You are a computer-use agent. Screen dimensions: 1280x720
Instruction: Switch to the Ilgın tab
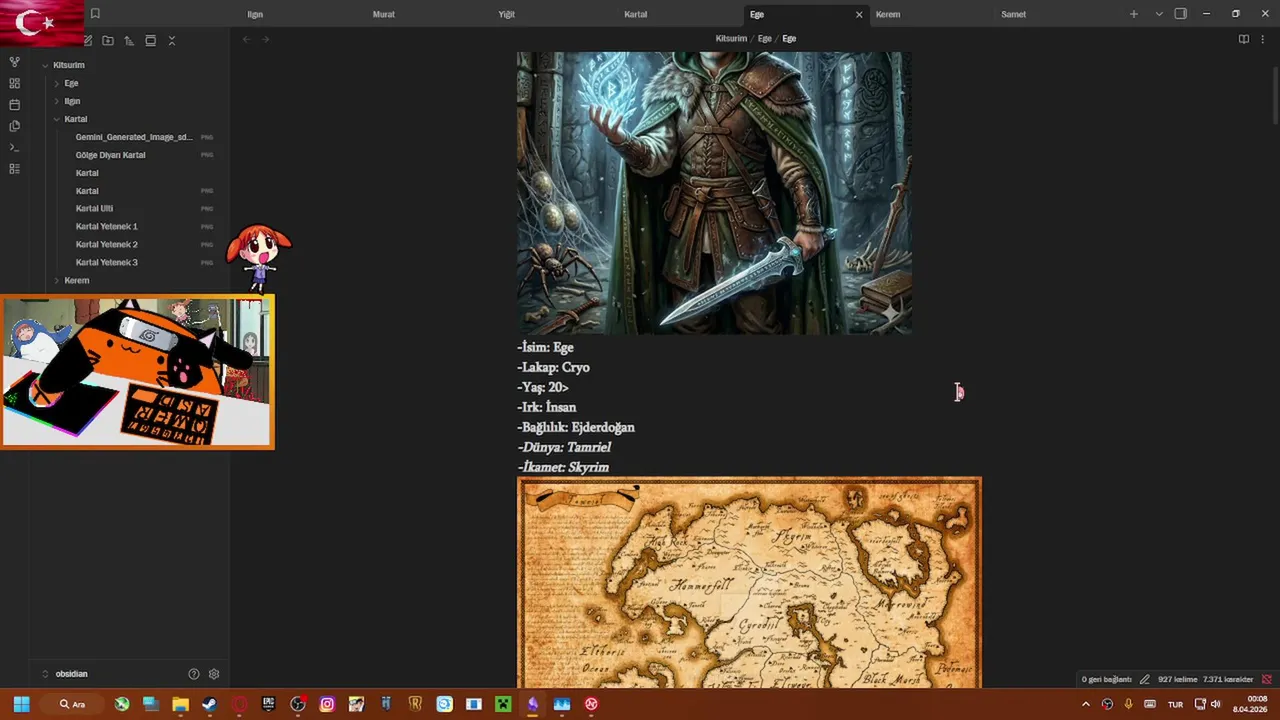[255, 14]
